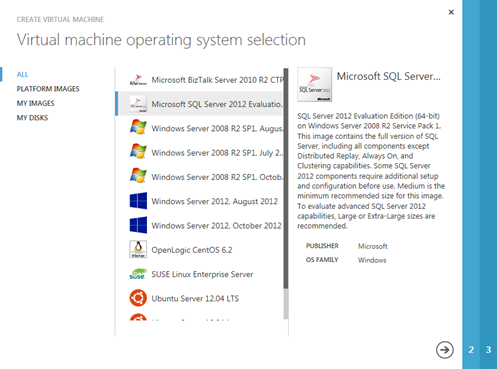
Task: Click the BizTalk Server icon
Action: [x=138, y=80]
